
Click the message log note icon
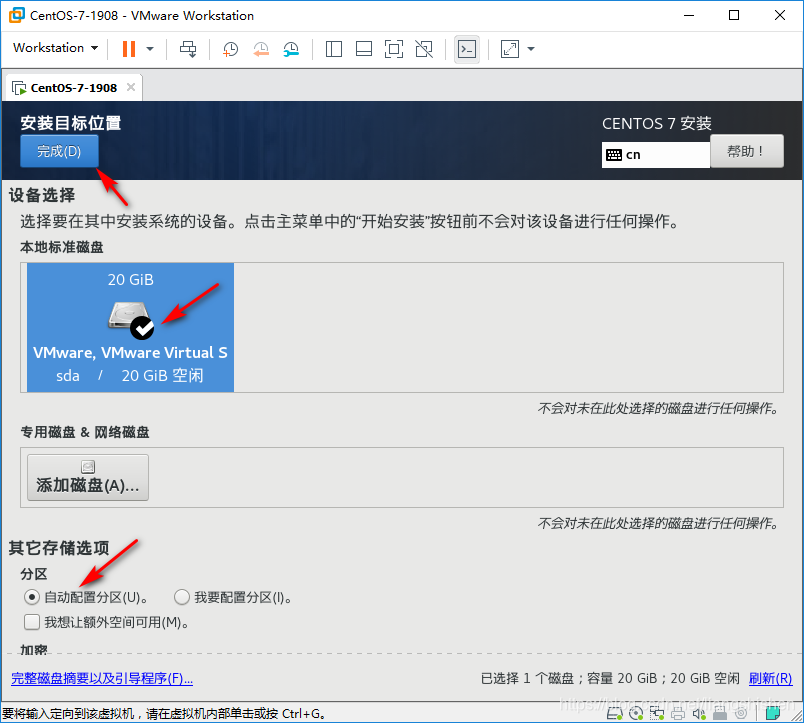773,713
